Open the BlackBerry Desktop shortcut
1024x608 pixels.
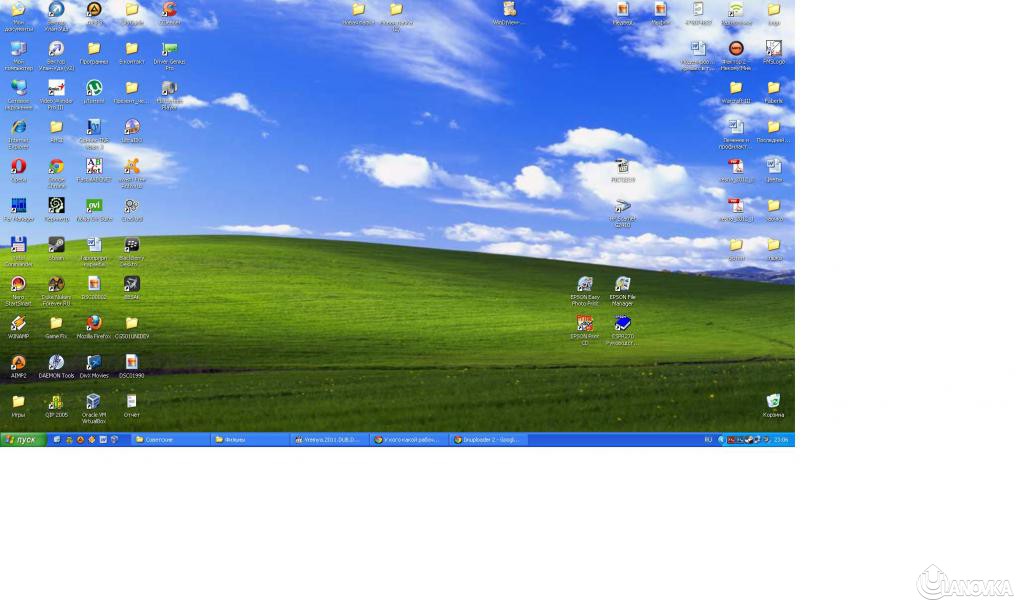[x=132, y=252]
